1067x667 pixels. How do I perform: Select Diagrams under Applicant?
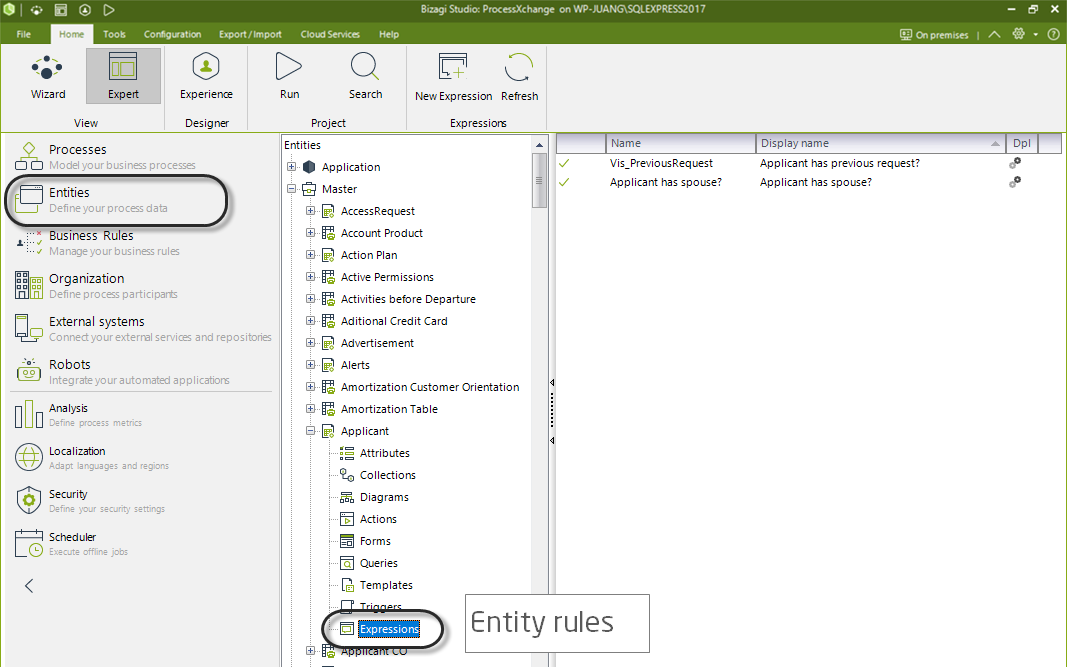tap(384, 497)
